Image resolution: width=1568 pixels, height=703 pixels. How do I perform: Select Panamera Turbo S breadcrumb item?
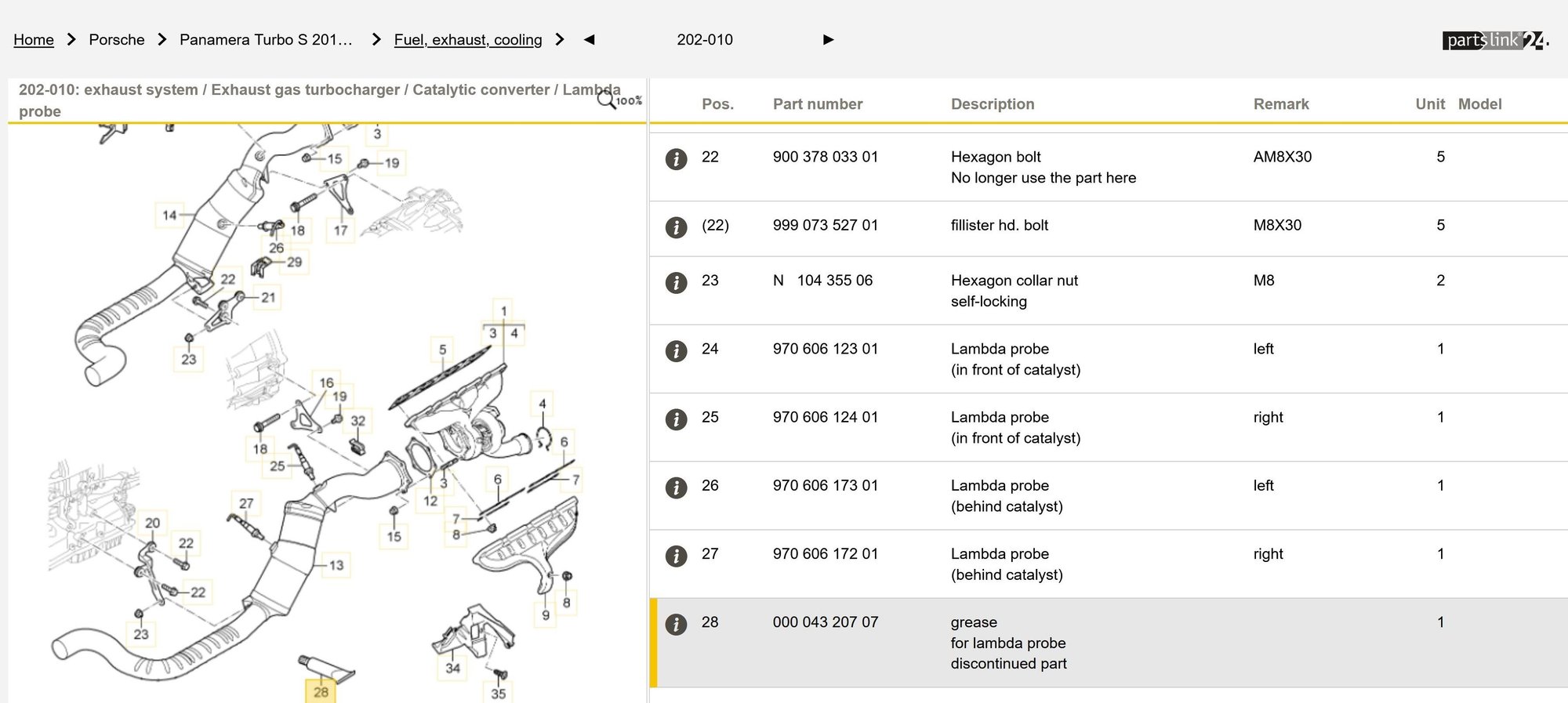(x=266, y=40)
